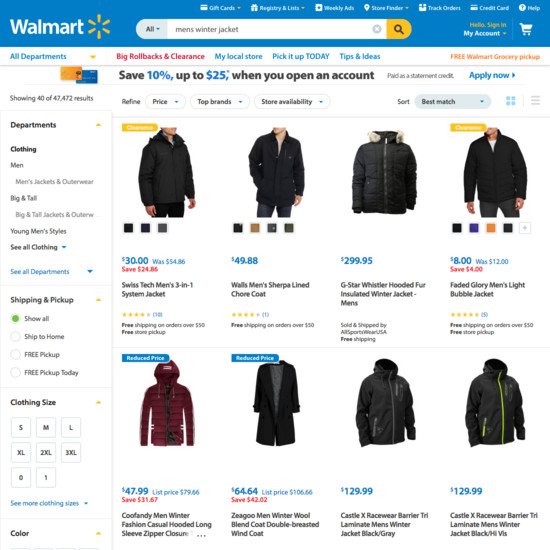This screenshot has width=550, height=550.
Task: Collapse the Clothing Size section
Action: click(x=99, y=402)
